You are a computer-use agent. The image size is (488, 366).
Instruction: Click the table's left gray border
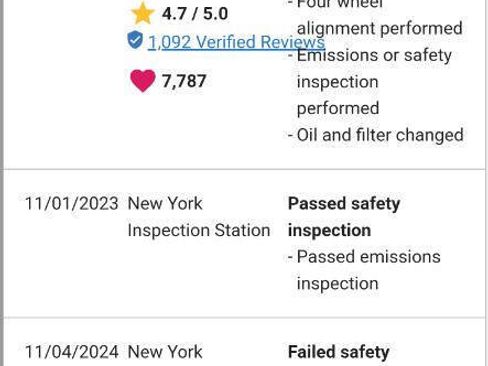2,183
